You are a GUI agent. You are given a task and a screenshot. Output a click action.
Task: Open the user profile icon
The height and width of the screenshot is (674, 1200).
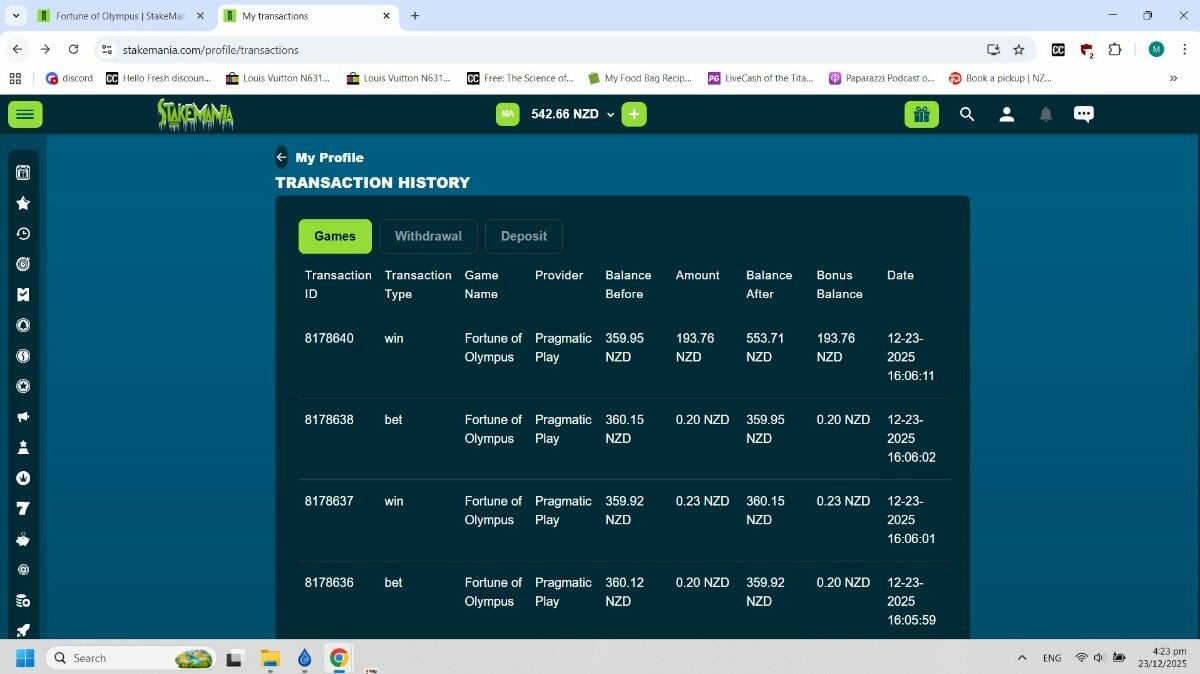[1007, 115]
